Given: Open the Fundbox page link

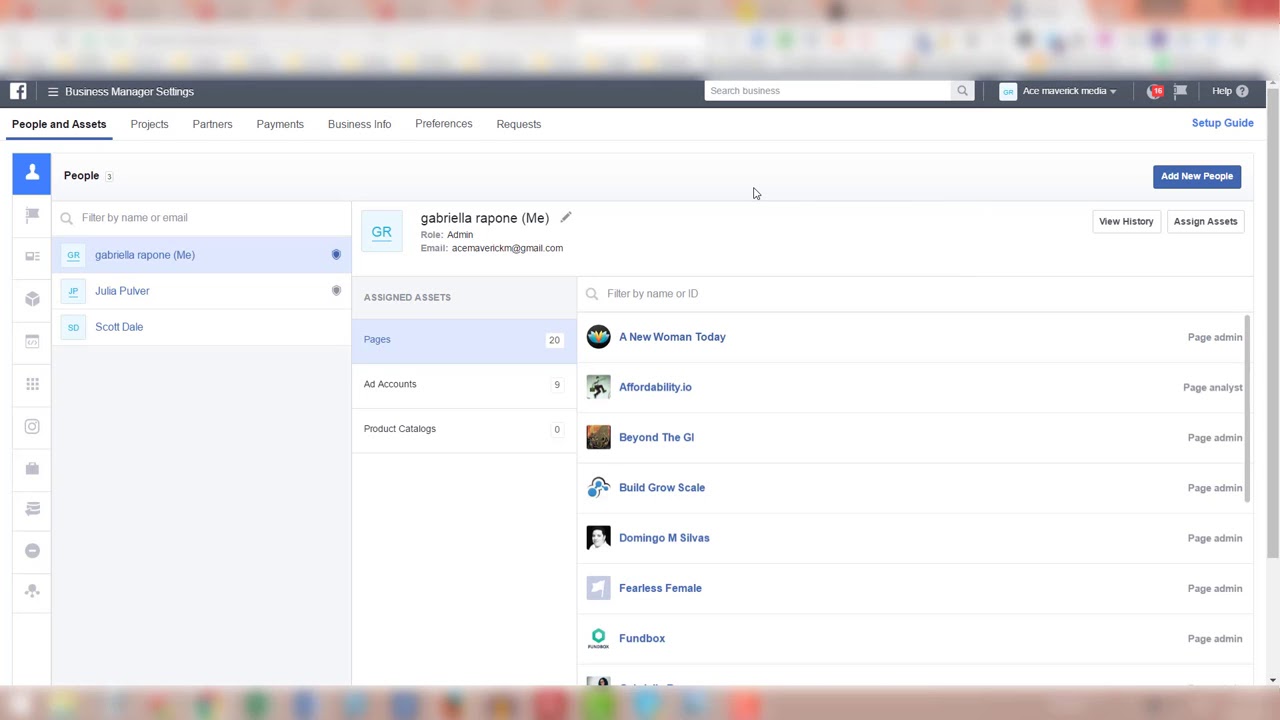Looking at the screenshot, I should click(642, 638).
